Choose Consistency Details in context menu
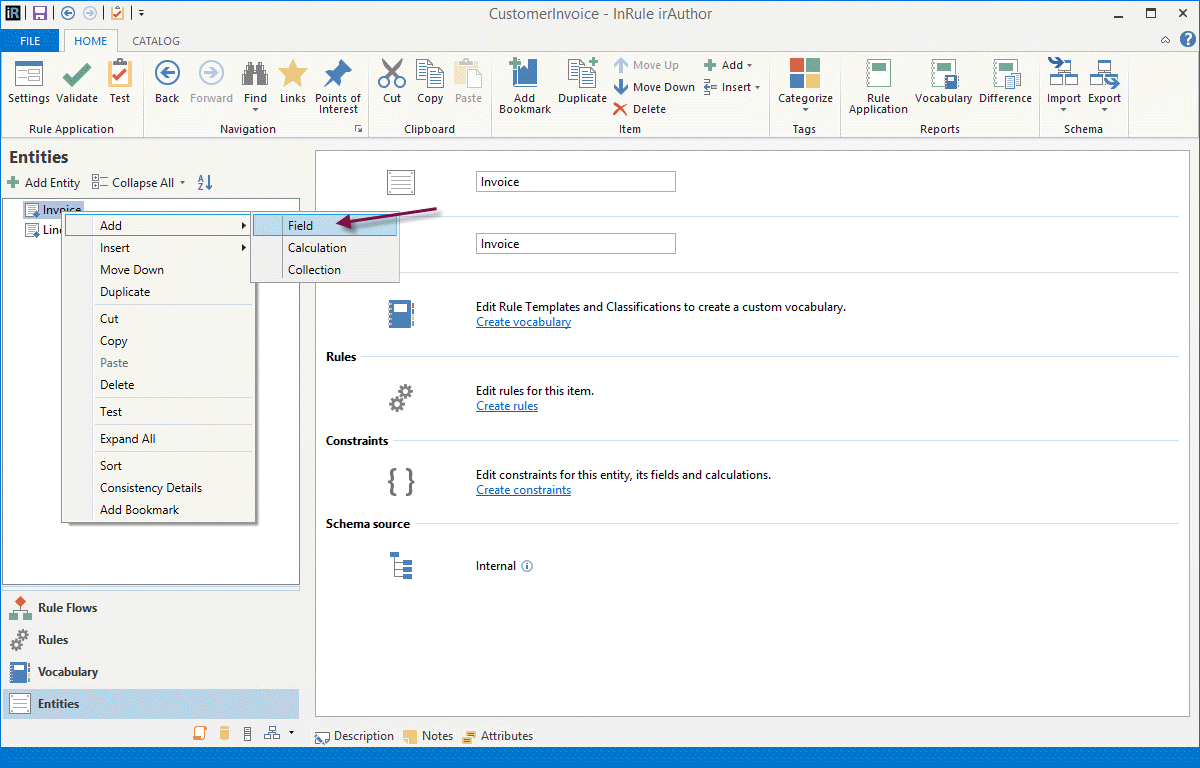Image resolution: width=1200 pixels, height=768 pixels. 151,488
